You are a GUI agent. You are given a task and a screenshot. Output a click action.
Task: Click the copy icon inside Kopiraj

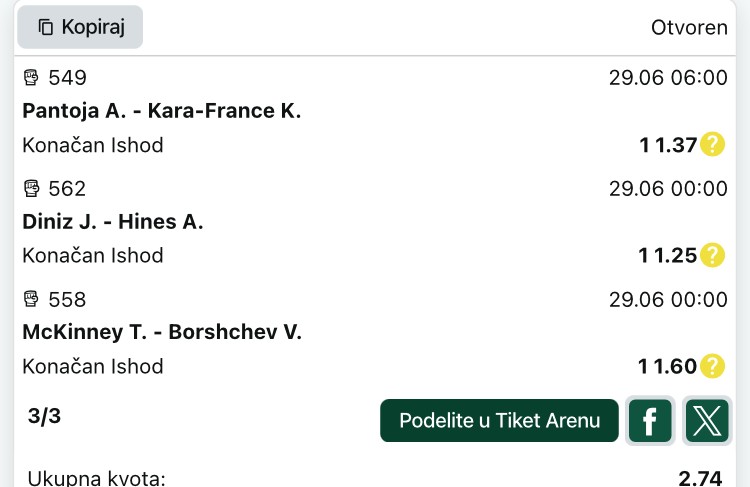[45, 27]
